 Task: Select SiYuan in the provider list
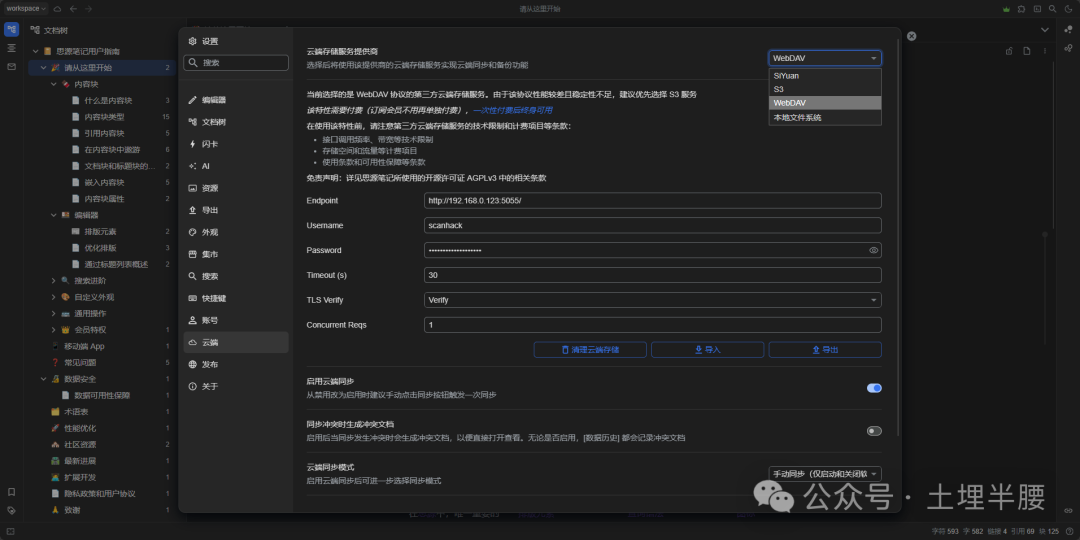(x=825, y=76)
